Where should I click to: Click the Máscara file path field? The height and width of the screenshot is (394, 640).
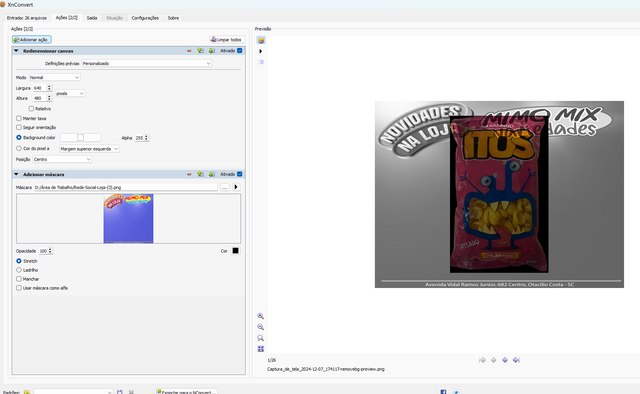click(125, 187)
